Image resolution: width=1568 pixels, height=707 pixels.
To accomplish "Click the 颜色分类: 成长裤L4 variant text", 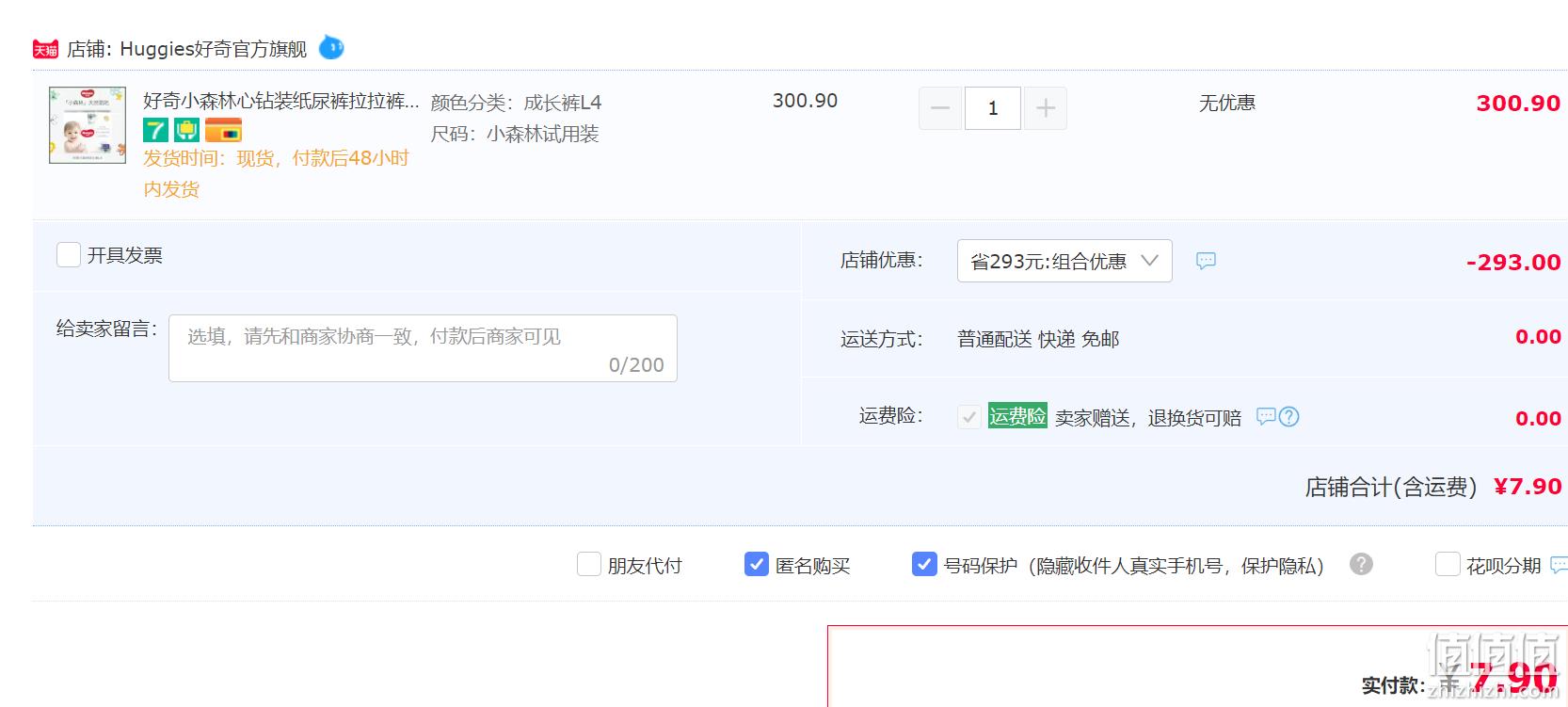I will point(516,103).
